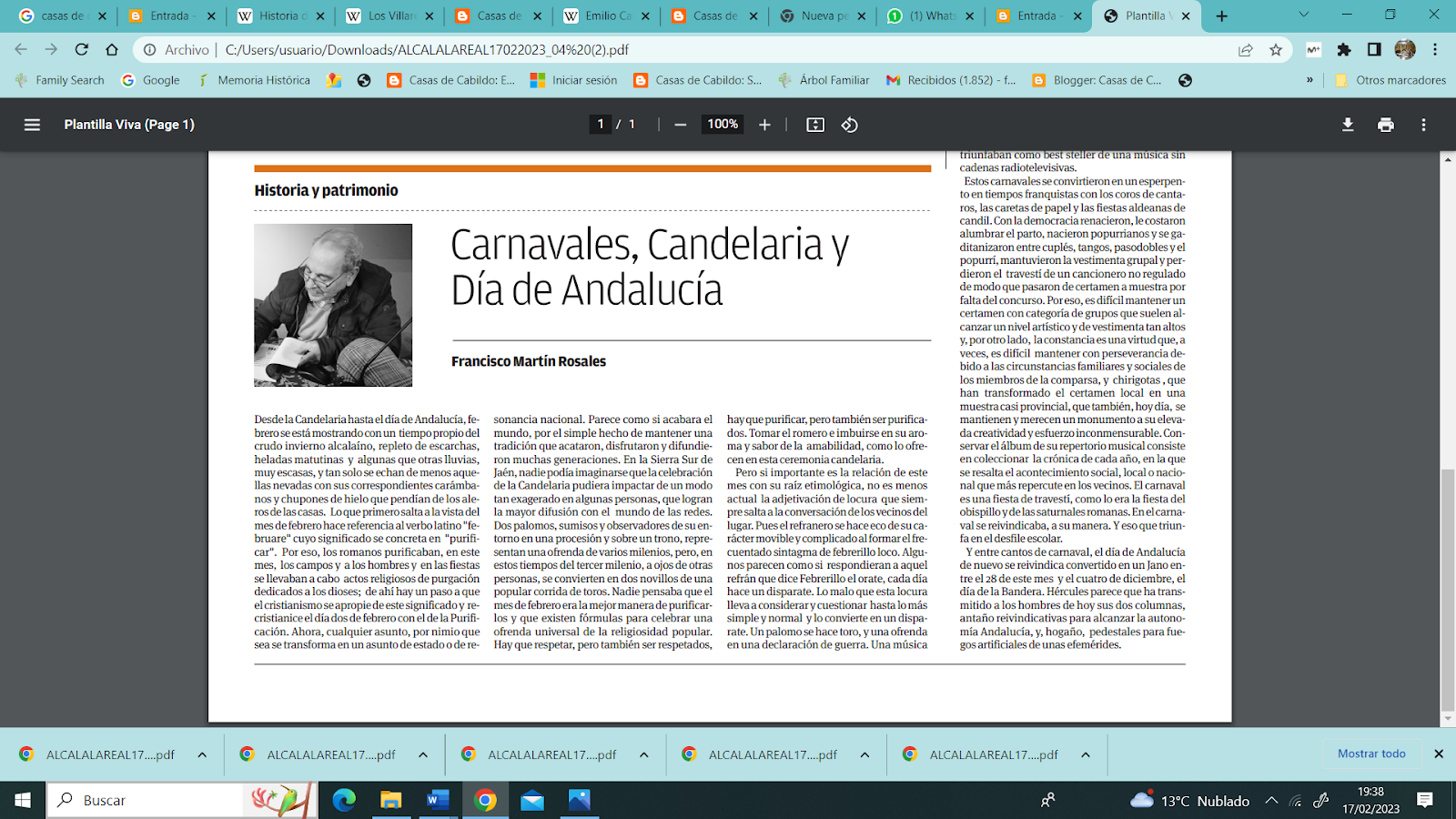Edit the PDF zoom percentage field

coord(723,125)
